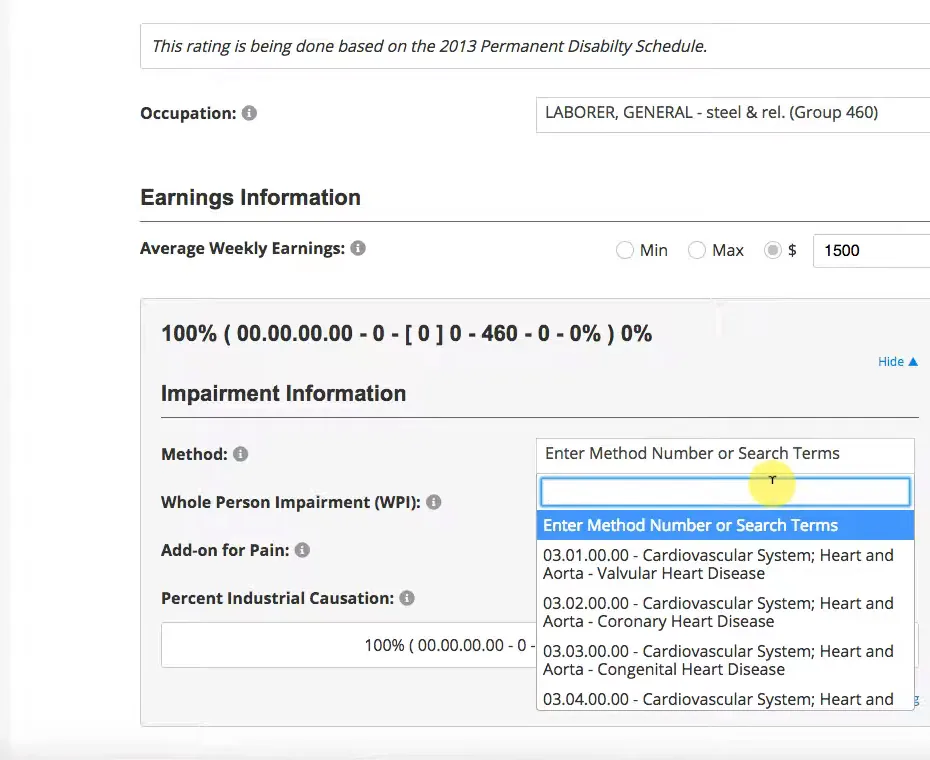Choose 03.01.00.00 Valvular Heart Disease option

[x=725, y=564]
